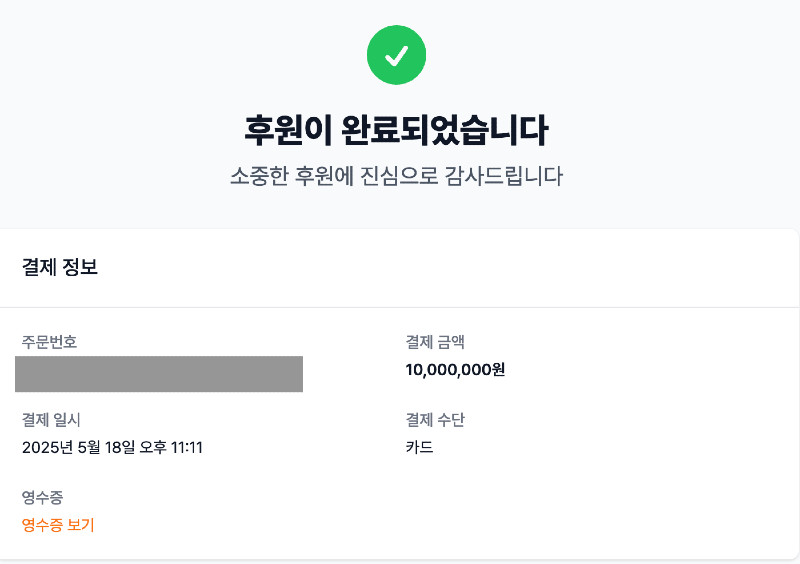Click the word 감사드립니다 in the subtitle
The height and width of the screenshot is (564, 800).
pyautogui.click(x=504, y=176)
